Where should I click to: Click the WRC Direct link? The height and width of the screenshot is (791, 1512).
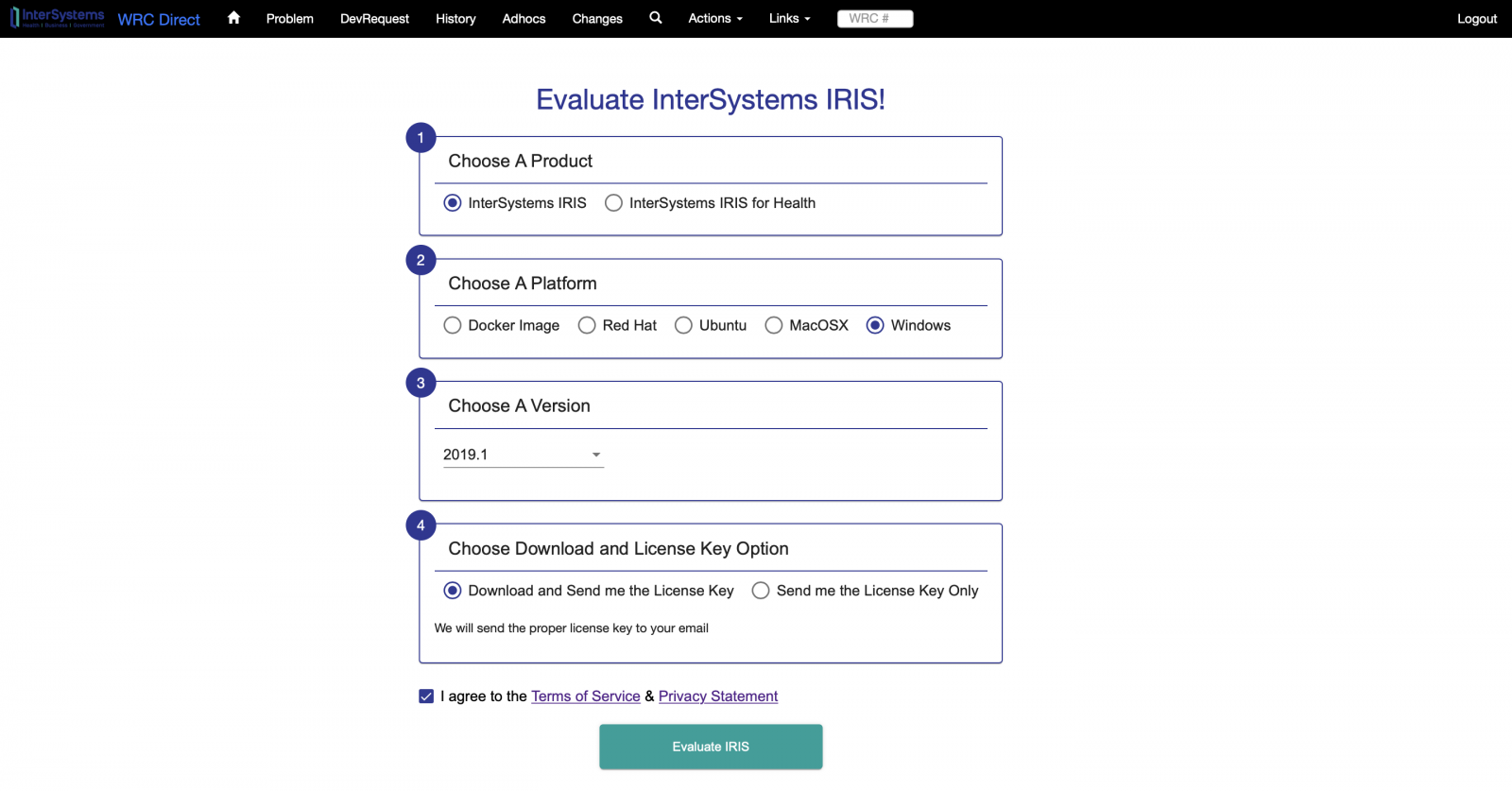coord(159,20)
